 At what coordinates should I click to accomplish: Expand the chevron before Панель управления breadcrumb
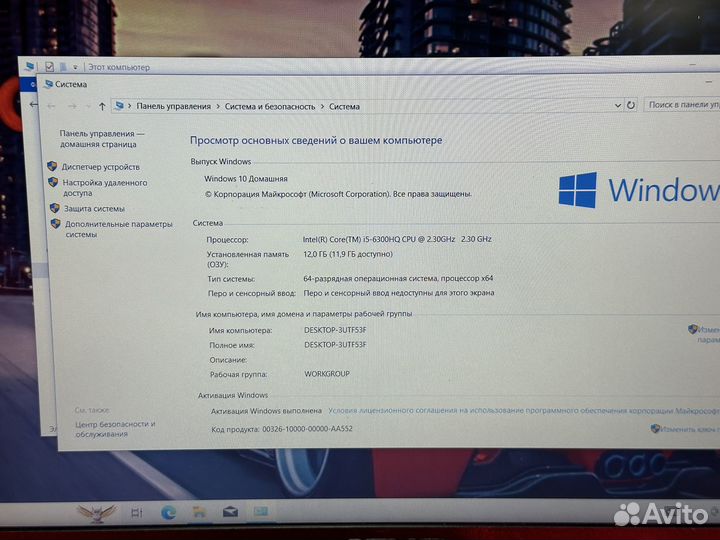130,106
